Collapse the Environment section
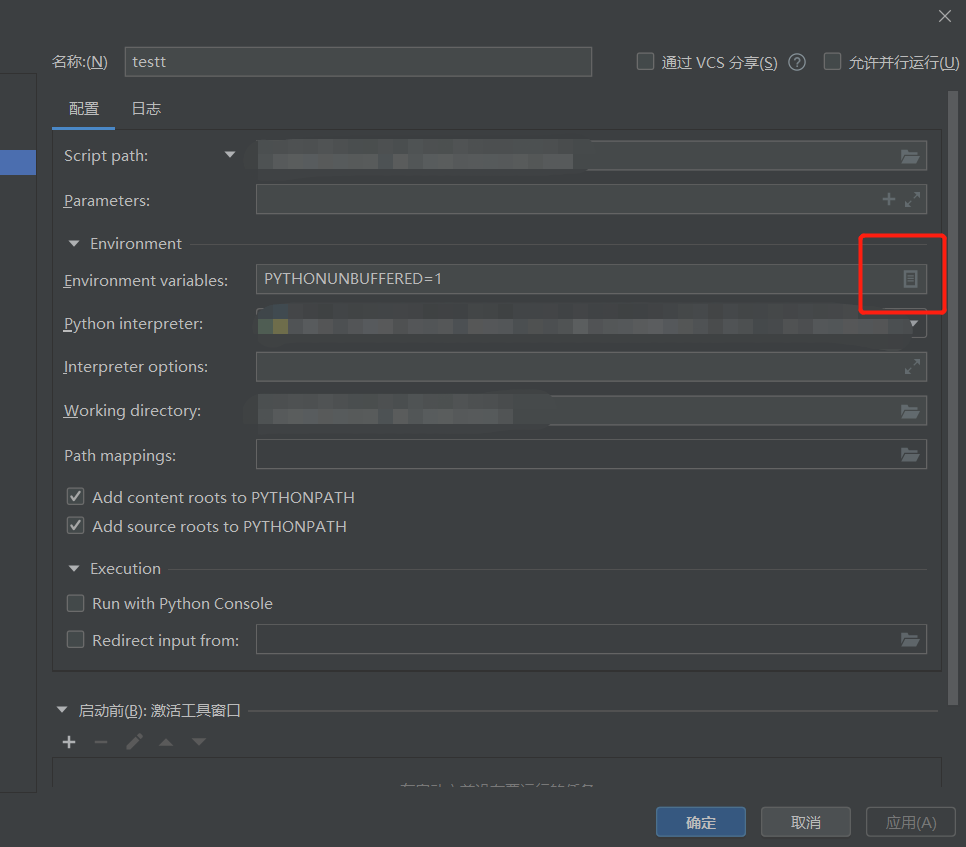The height and width of the screenshot is (847, 966). tap(73, 243)
